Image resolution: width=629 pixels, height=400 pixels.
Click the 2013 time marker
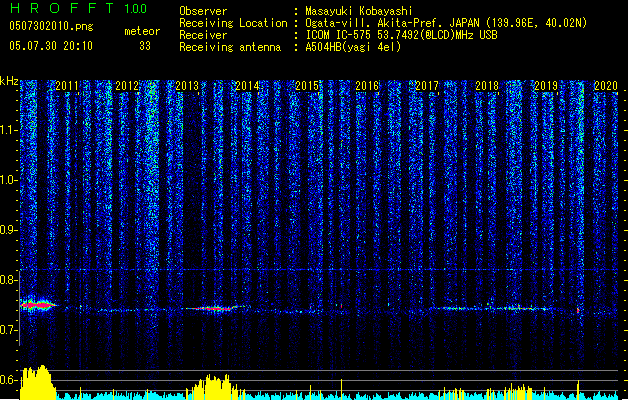[187, 86]
